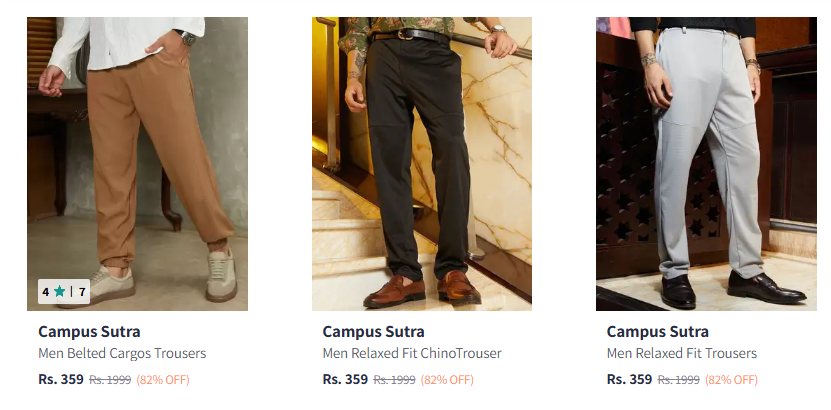Open the Men Relaxed Fit Trousers title
Screen dimensions: 831x410
click(681, 354)
